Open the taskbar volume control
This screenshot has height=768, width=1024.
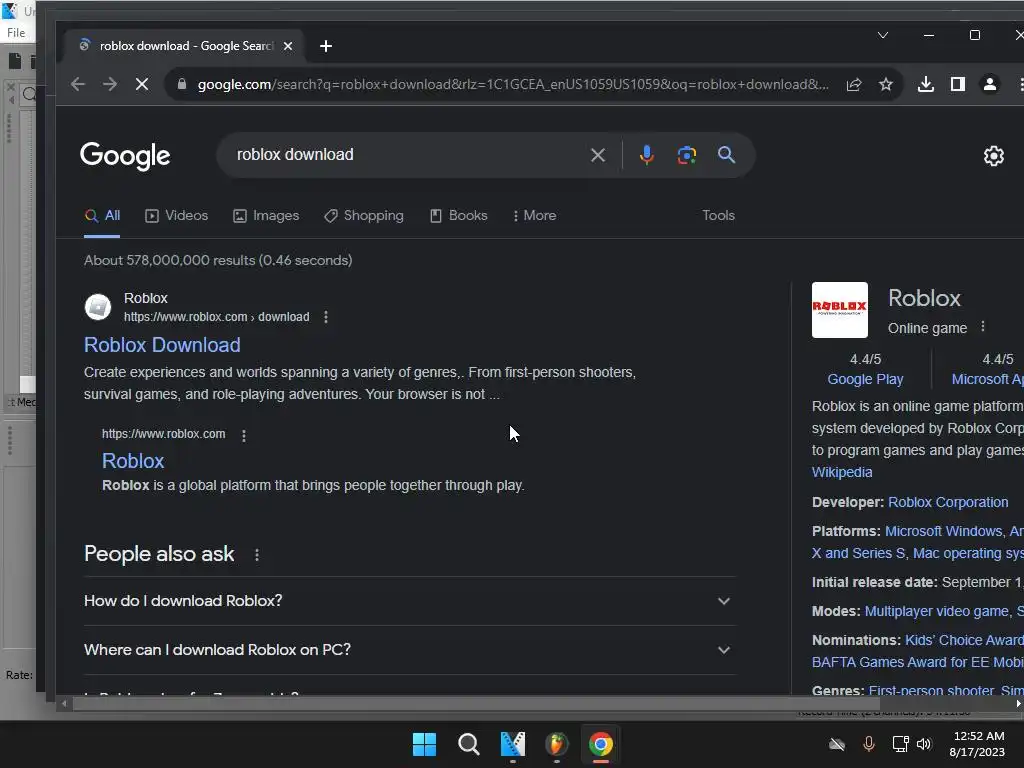click(923, 744)
